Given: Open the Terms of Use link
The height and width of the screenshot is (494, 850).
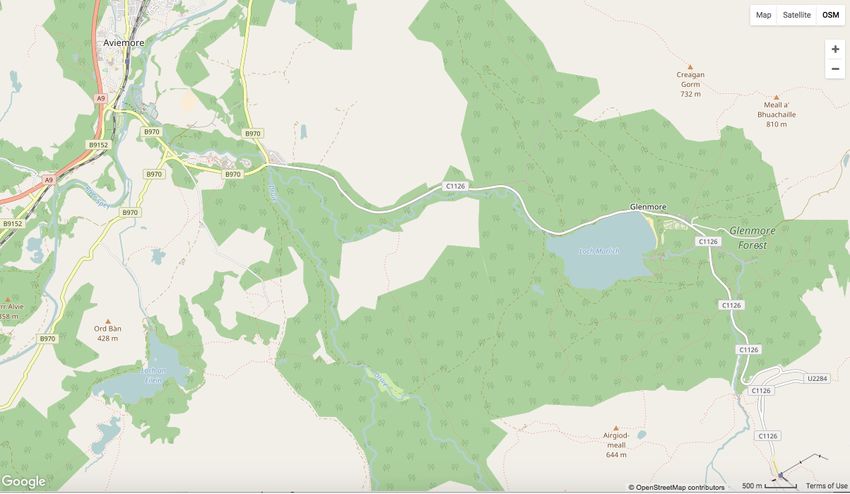Looking at the screenshot, I should point(826,486).
